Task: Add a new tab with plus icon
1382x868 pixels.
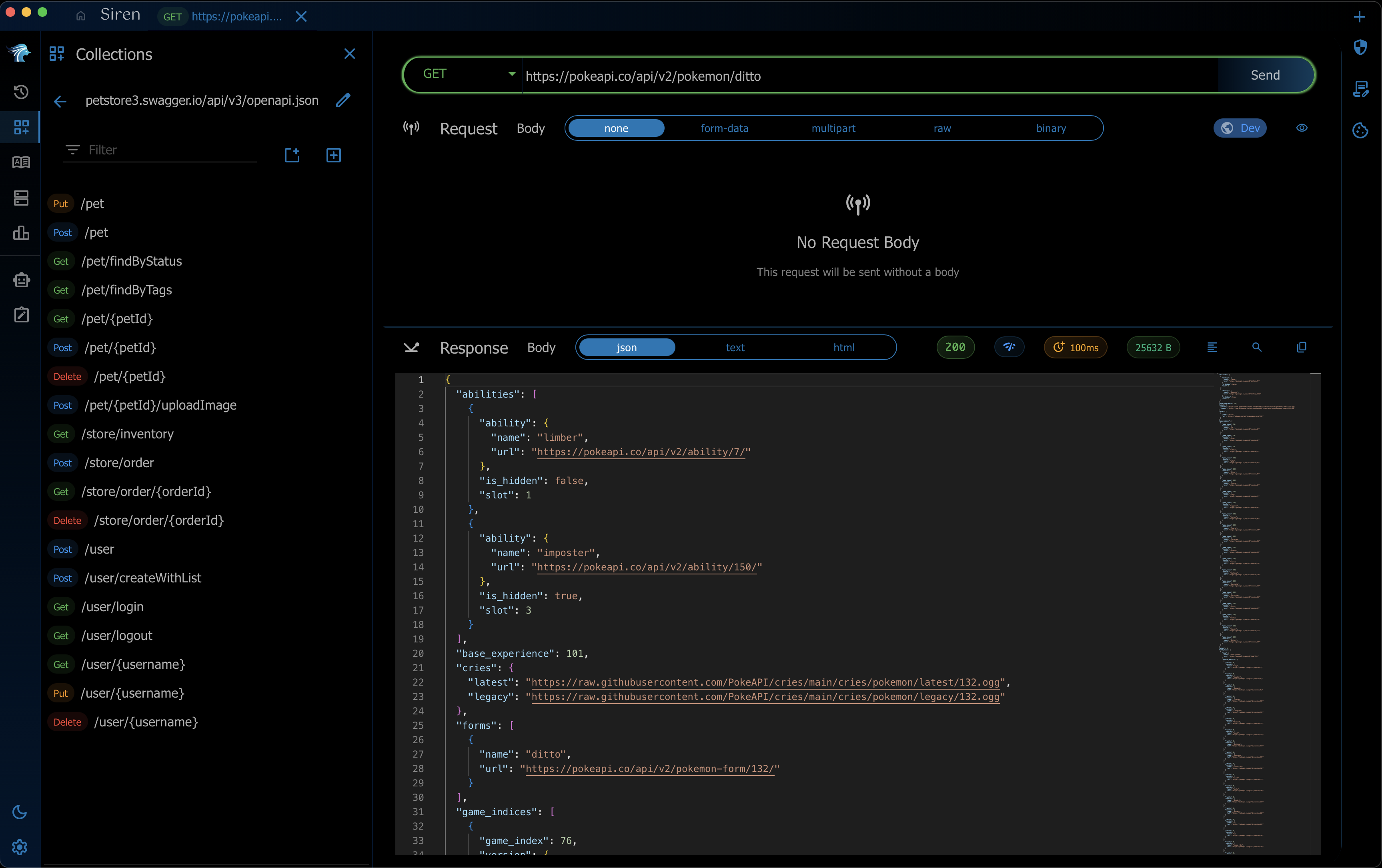Action: click(1359, 17)
